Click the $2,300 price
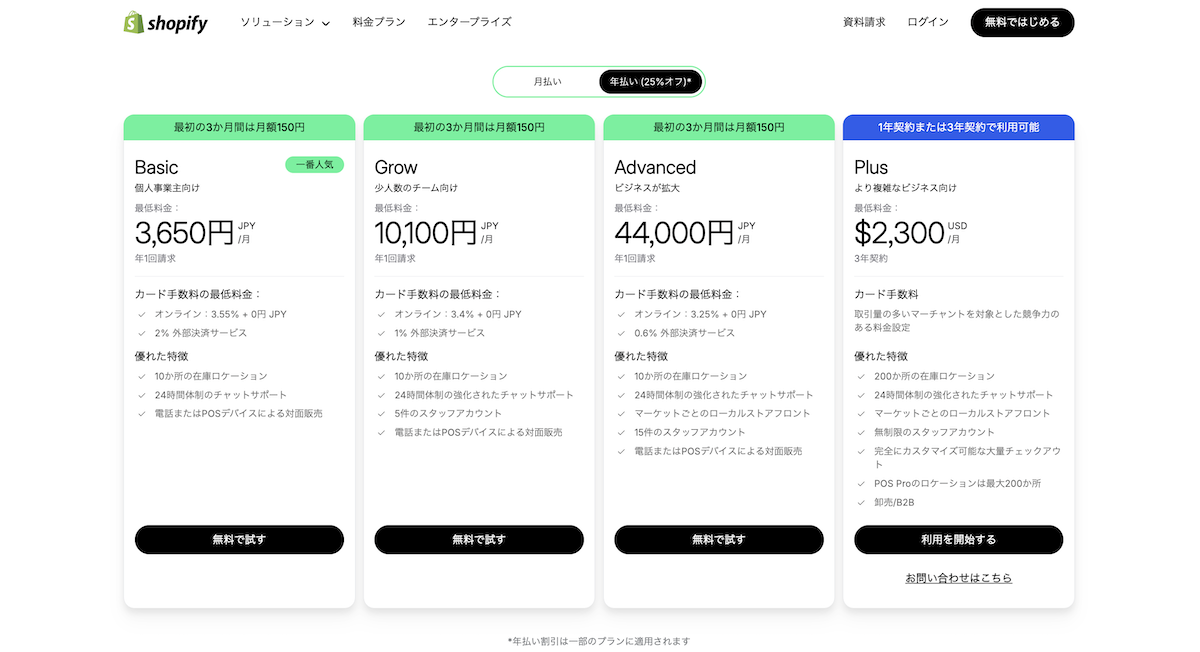Screen dimensions: 1200x652 [900, 233]
